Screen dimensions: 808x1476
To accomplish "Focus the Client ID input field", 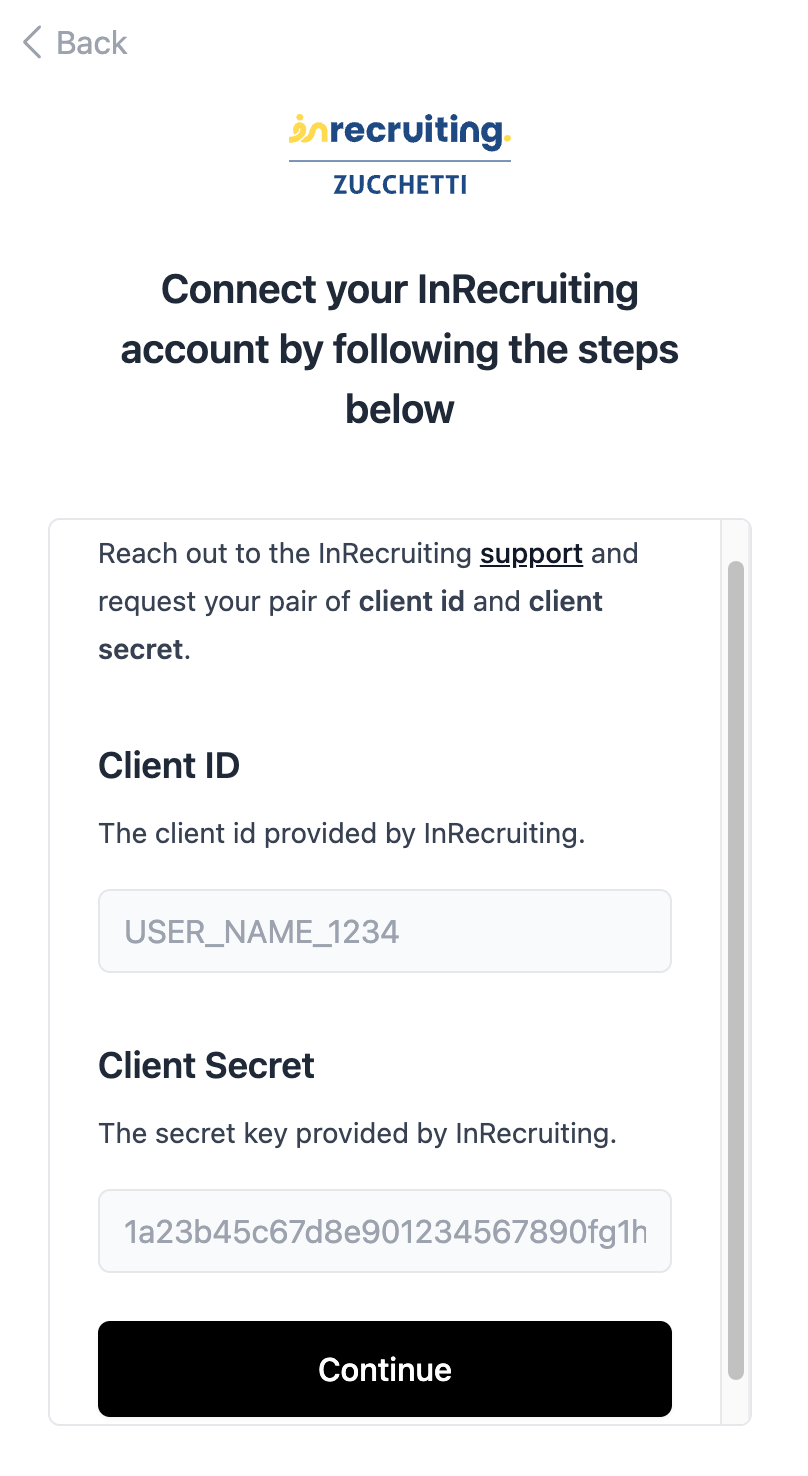I will click(x=384, y=932).
